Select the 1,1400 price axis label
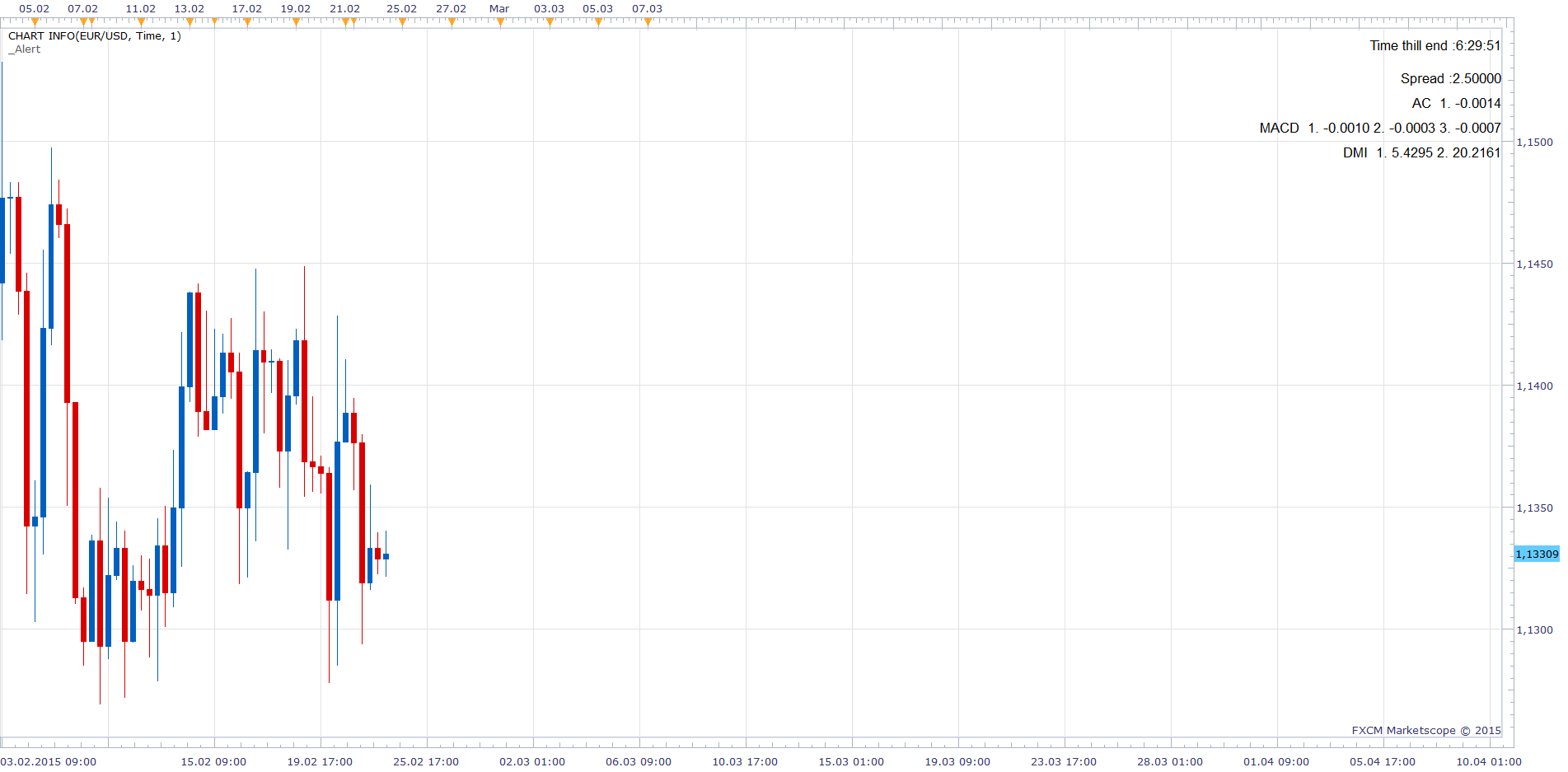Viewport: 1568px width, 772px height. tap(1535, 386)
